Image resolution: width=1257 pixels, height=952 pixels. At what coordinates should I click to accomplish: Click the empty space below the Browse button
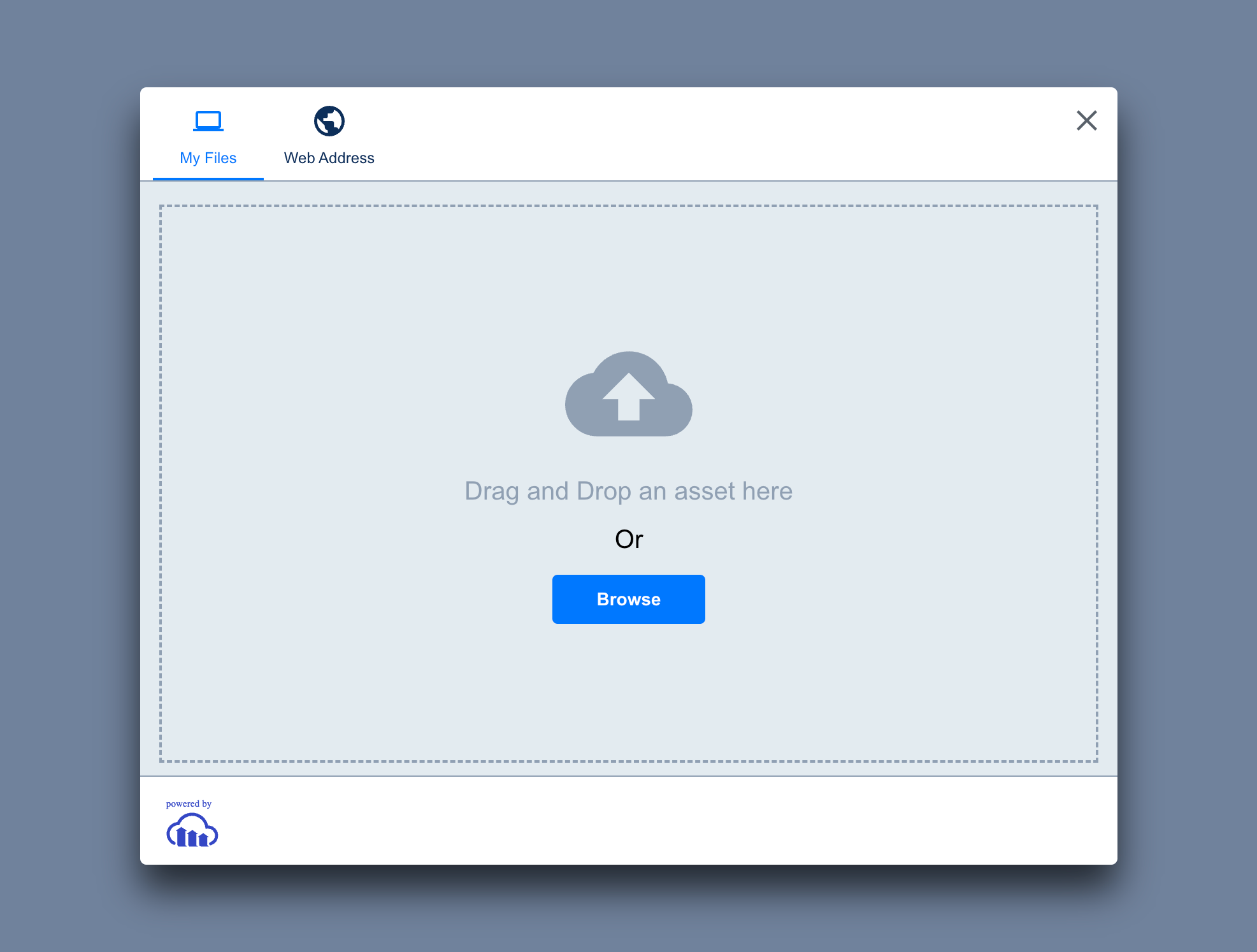tap(628, 691)
